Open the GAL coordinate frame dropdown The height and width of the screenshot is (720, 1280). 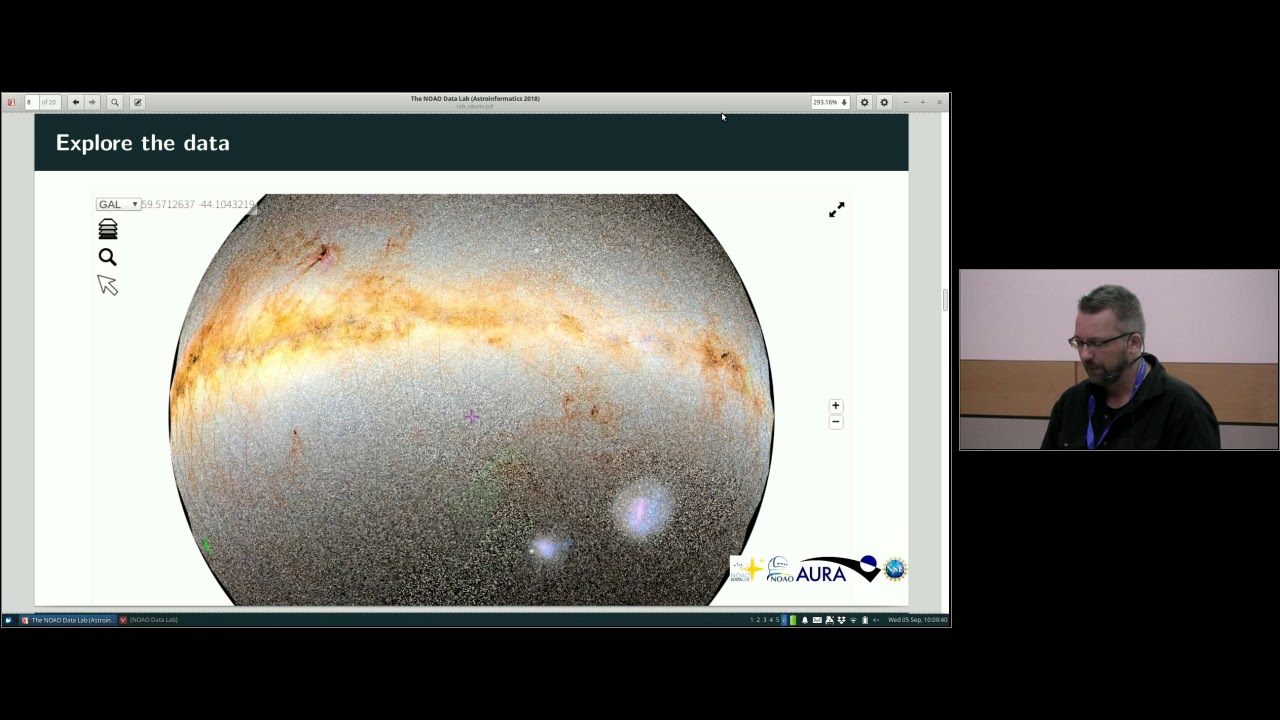coord(118,204)
